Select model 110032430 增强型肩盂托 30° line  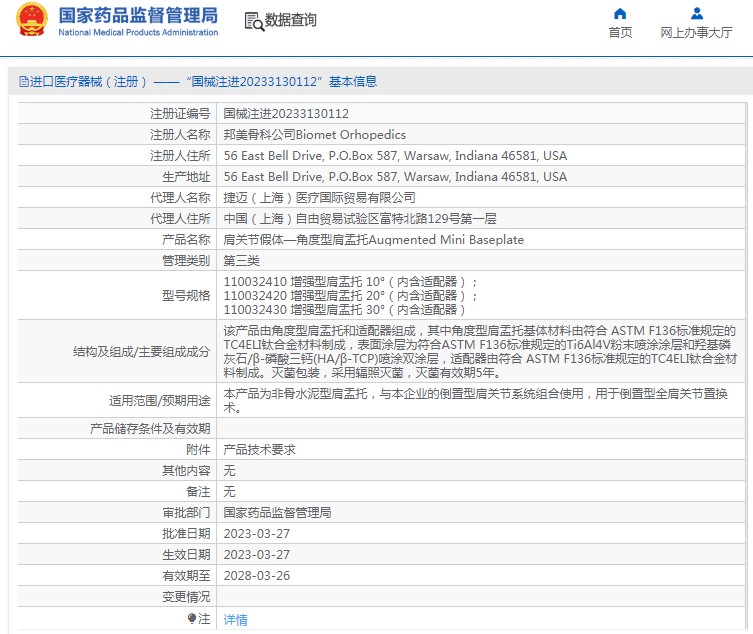click(x=344, y=310)
